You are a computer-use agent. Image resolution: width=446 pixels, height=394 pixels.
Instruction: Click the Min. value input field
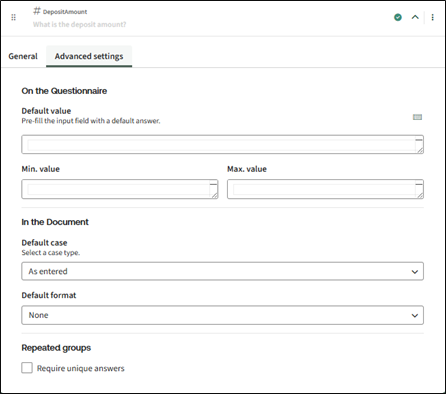[x=120, y=189]
